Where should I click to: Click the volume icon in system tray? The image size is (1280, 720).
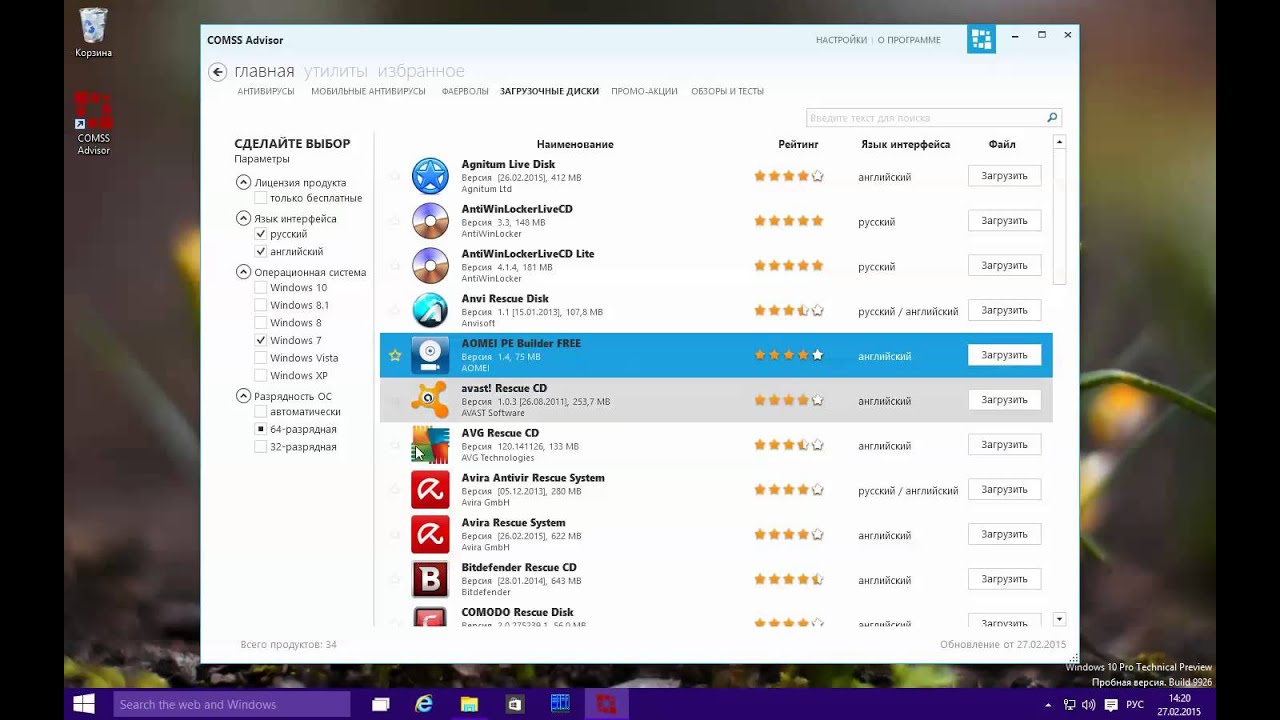(x=1089, y=704)
